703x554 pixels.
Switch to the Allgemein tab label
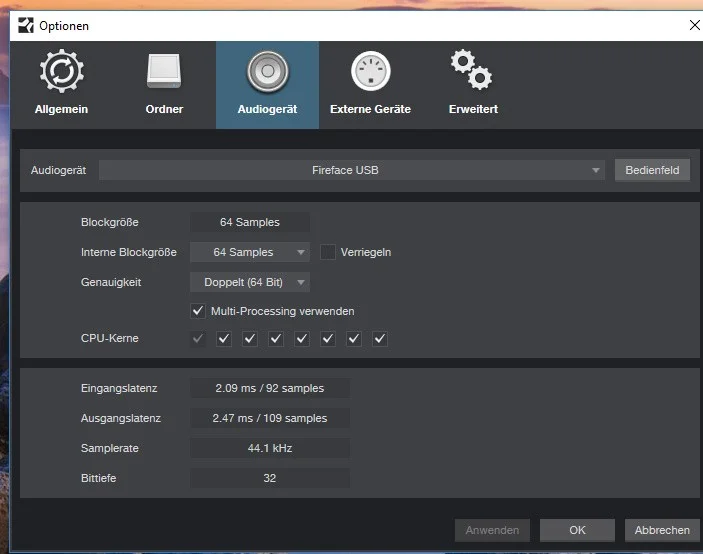[61, 109]
